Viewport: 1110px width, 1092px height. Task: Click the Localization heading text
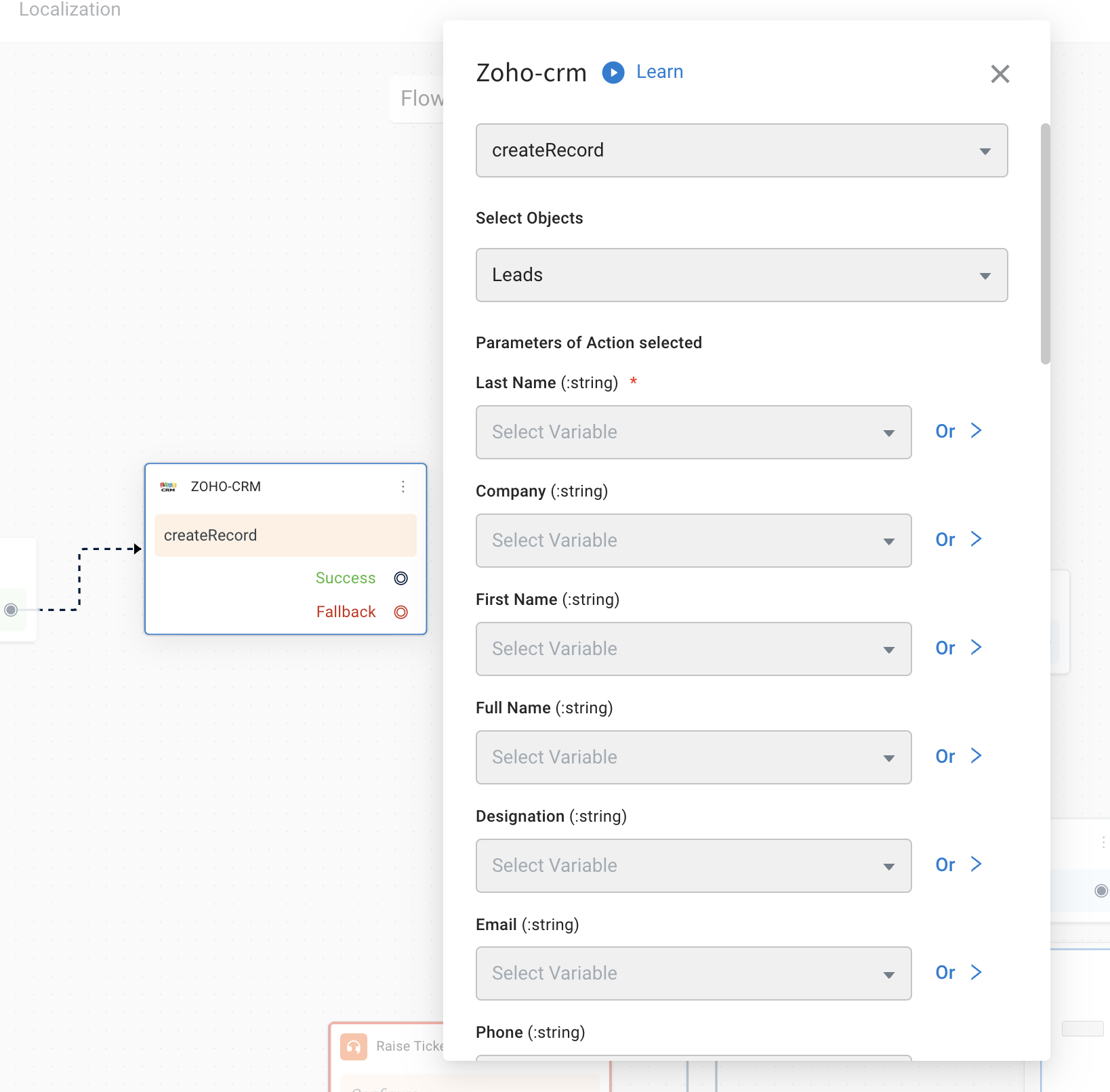70,9
